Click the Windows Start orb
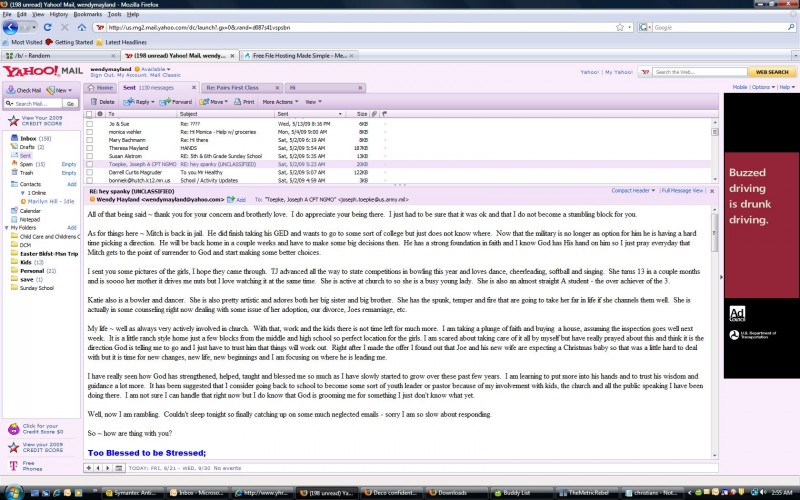Image resolution: width=800 pixels, height=500 pixels. pos(13,492)
